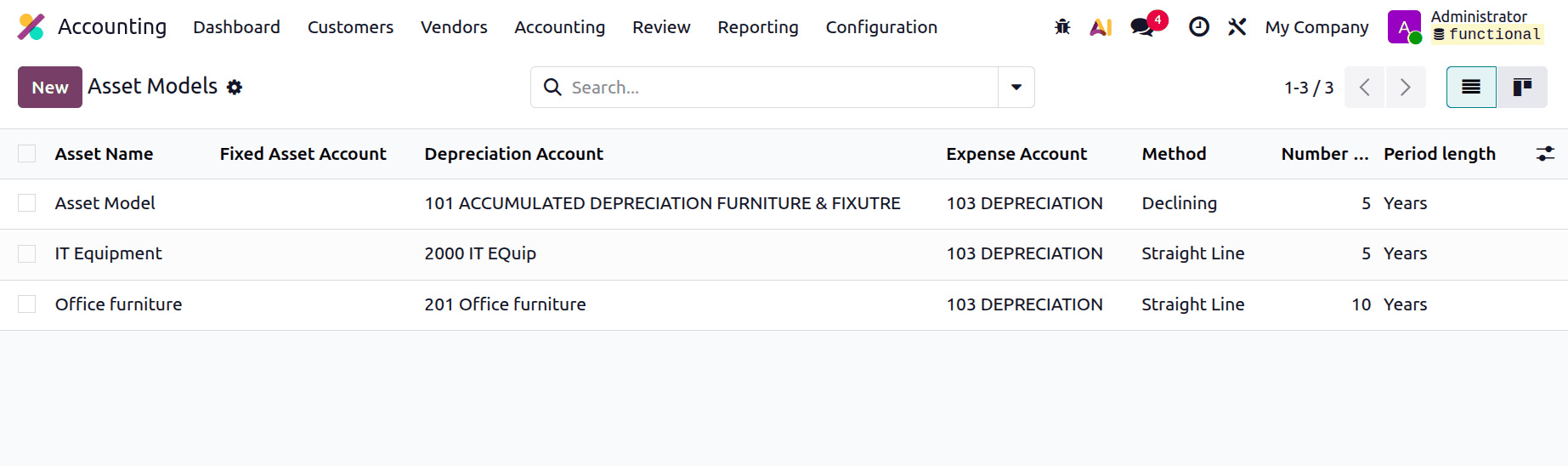1568x466 pixels.
Task: Click 101 ACCUMULATED DEPRECIATION FURNITURE & FIXUTRE cell
Action: pos(662,203)
